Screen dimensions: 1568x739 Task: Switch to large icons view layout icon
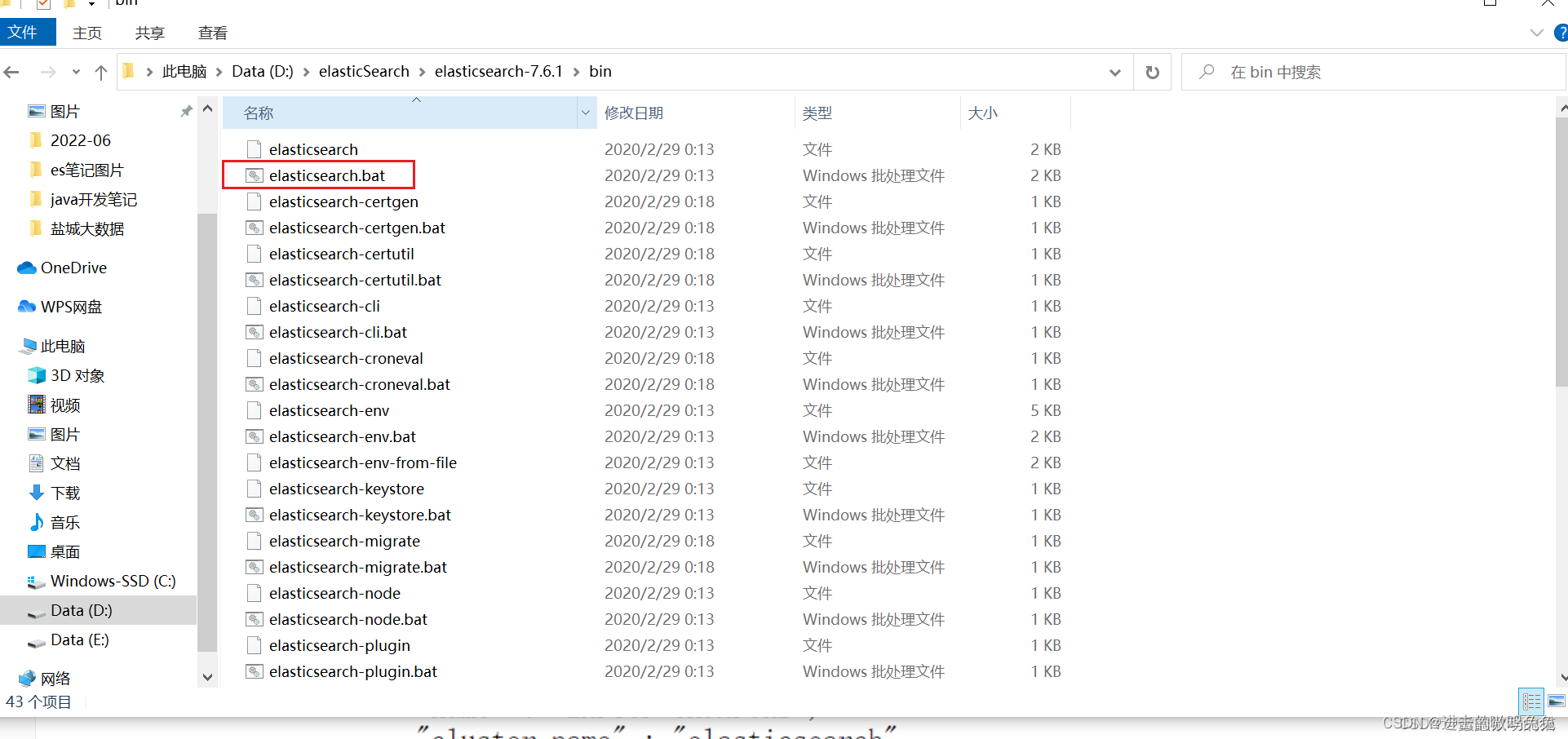click(1557, 701)
